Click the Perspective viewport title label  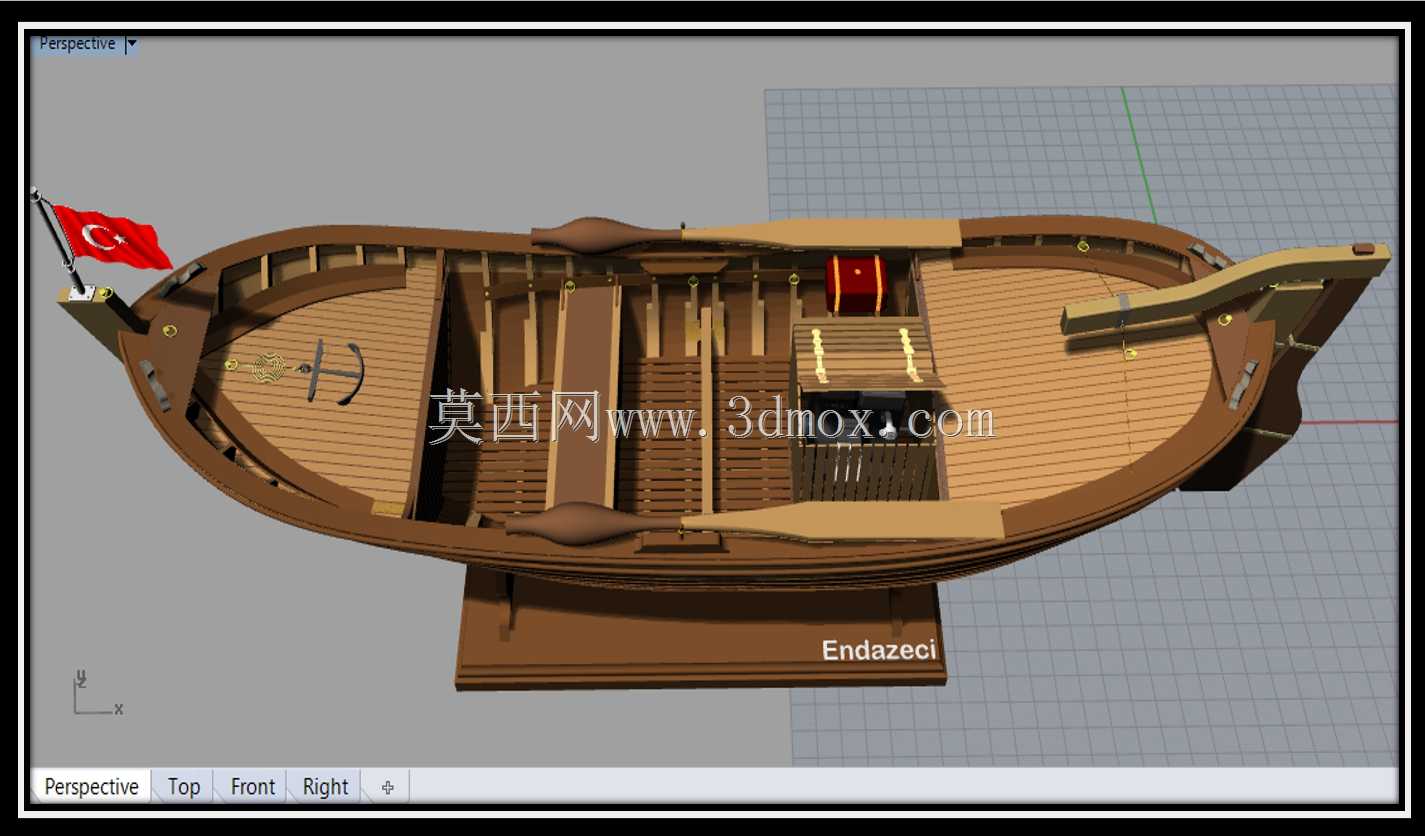(x=77, y=44)
